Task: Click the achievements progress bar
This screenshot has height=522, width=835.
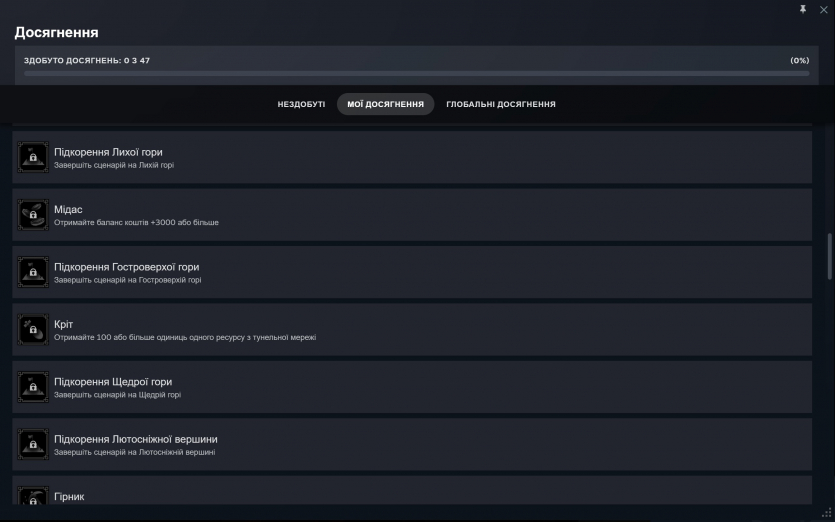Action: click(416, 73)
